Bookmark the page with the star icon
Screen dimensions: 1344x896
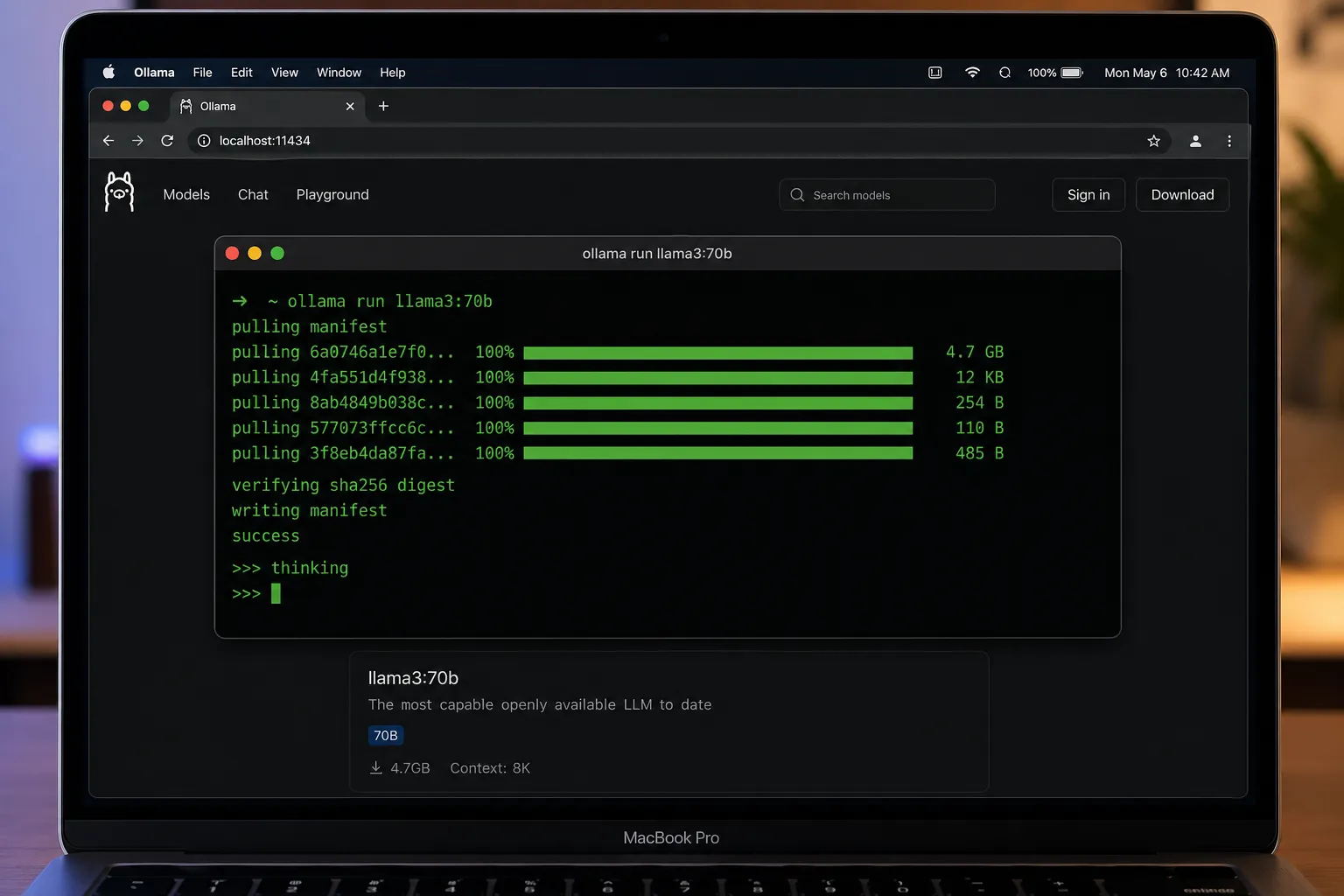pos(1153,140)
